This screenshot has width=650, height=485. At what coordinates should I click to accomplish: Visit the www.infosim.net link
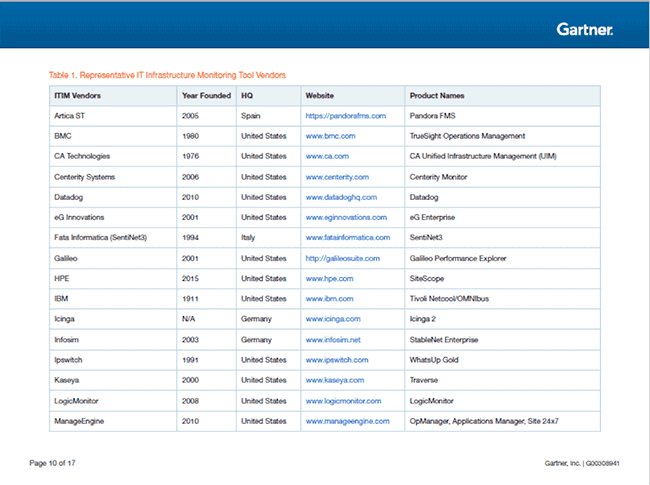(333, 340)
